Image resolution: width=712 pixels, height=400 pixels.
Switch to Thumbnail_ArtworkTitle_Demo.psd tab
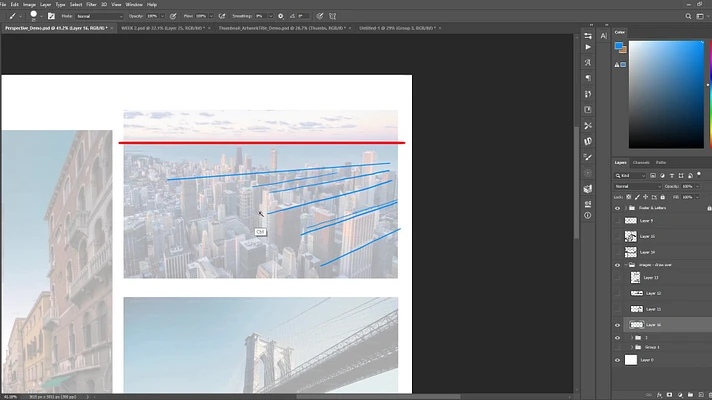[282, 28]
